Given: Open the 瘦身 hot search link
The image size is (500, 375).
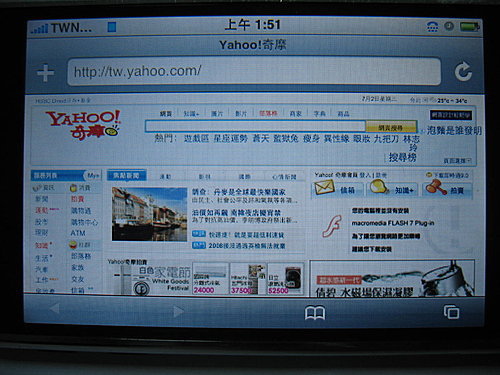Looking at the screenshot, I should click(x=311, y=138).
